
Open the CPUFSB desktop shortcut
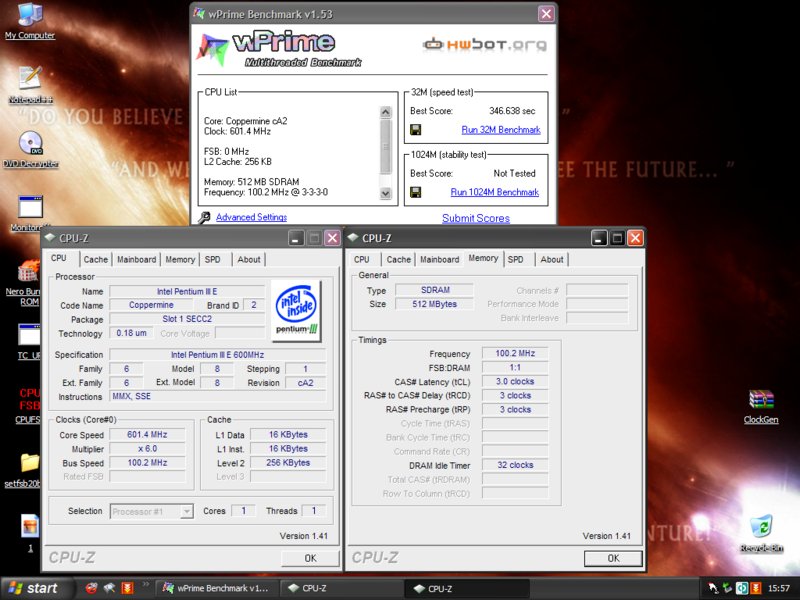click(x=28, y=406)
